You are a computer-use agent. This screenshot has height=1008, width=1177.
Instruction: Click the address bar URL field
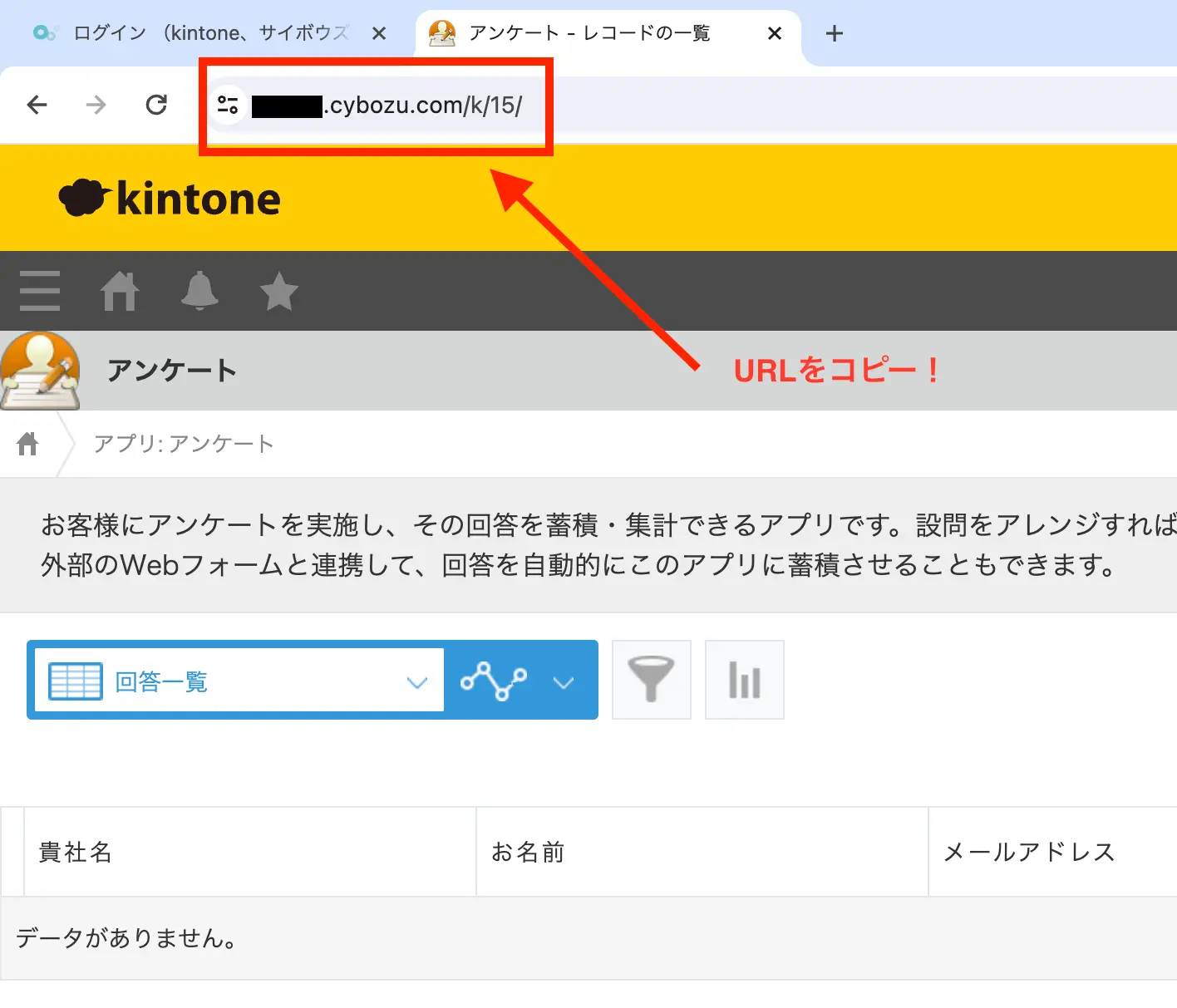click(665, 105)
